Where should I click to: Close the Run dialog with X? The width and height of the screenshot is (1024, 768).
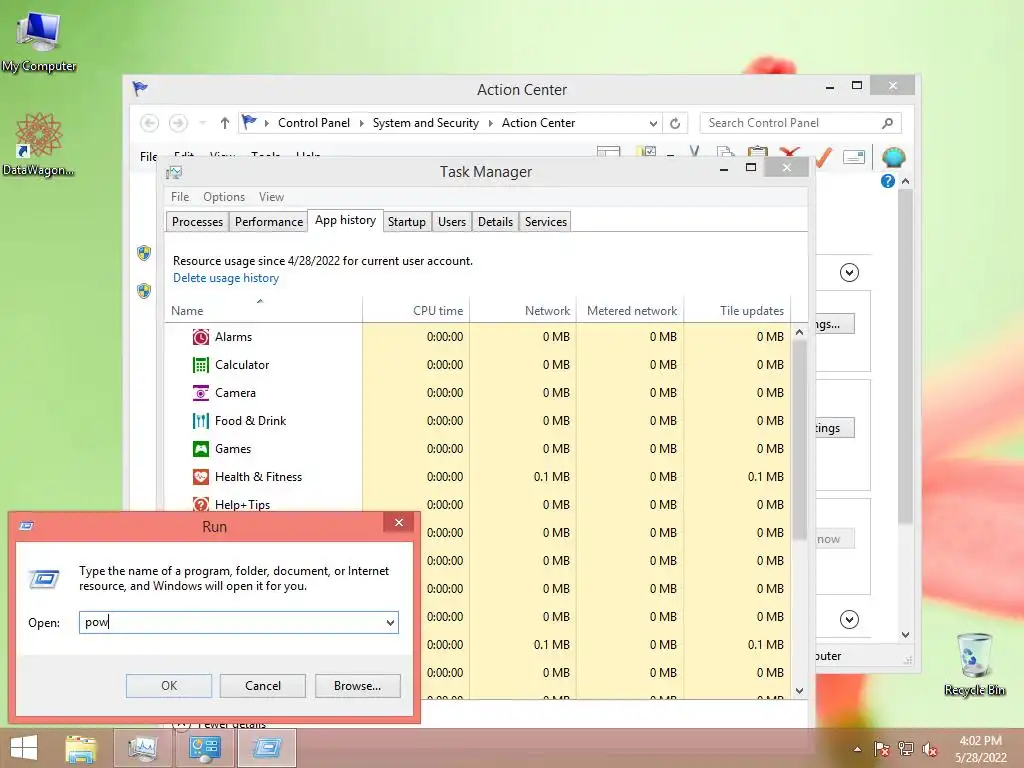tap(399, 522)
